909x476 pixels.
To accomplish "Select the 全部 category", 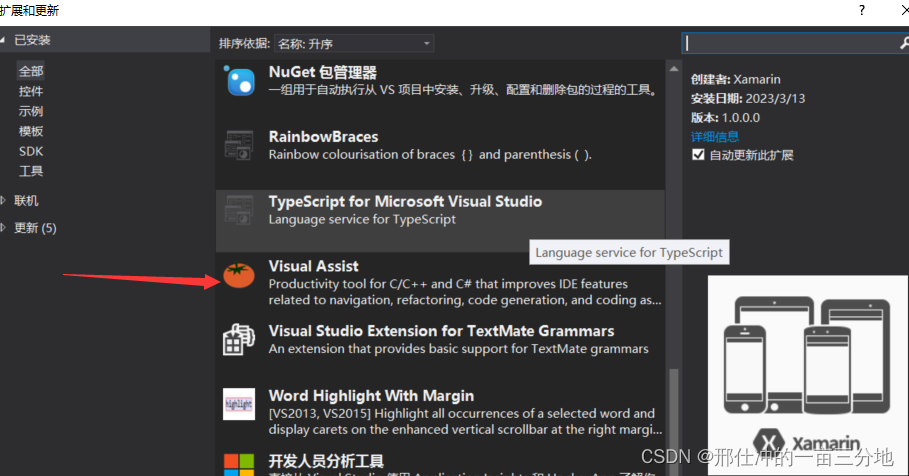I will coord(31,71).
